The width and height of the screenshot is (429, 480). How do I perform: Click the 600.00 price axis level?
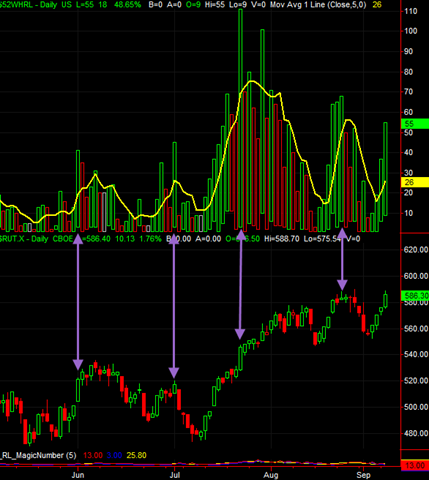416,276
